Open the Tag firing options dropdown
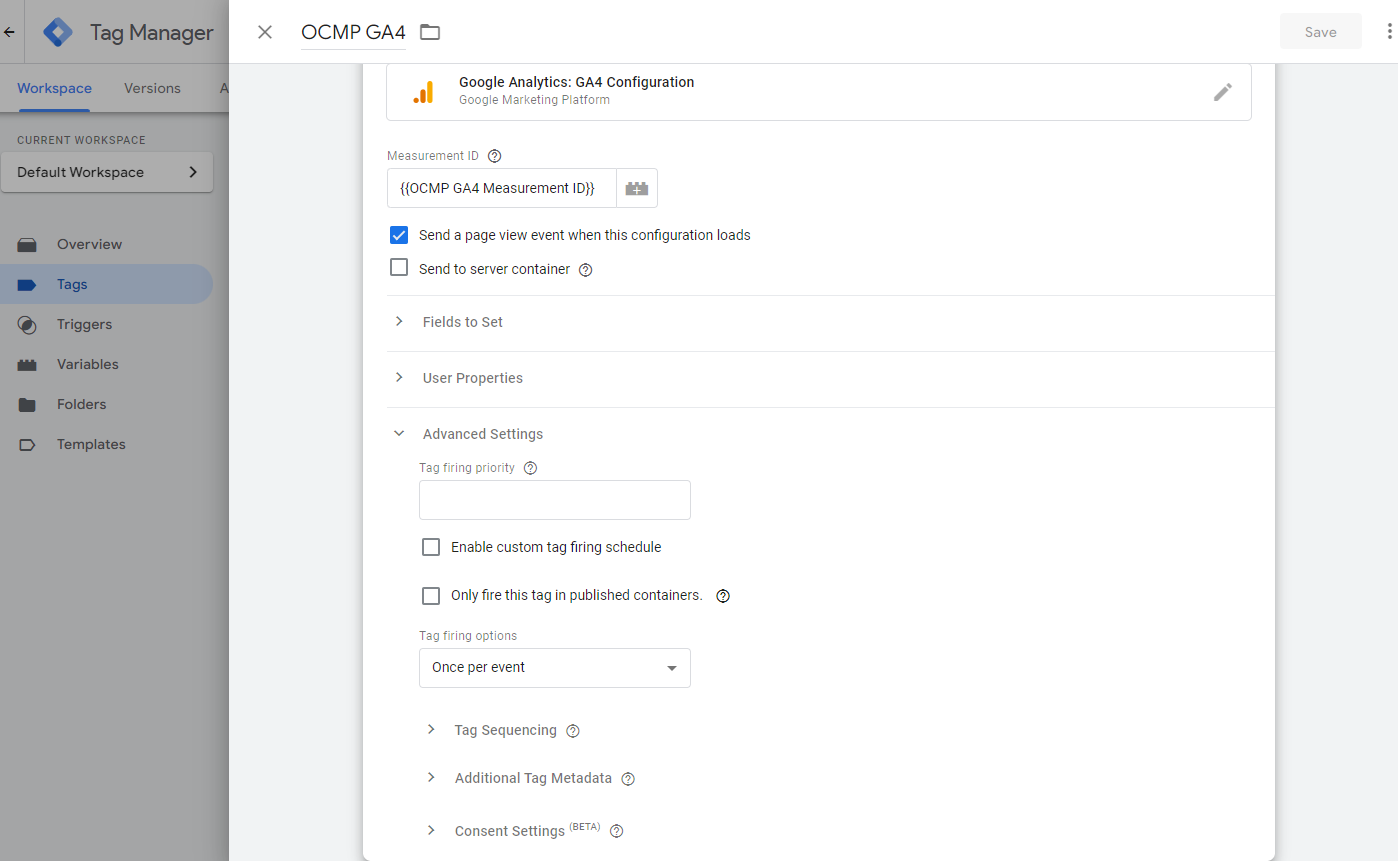The image size is (1398, 861). (555, 668)
